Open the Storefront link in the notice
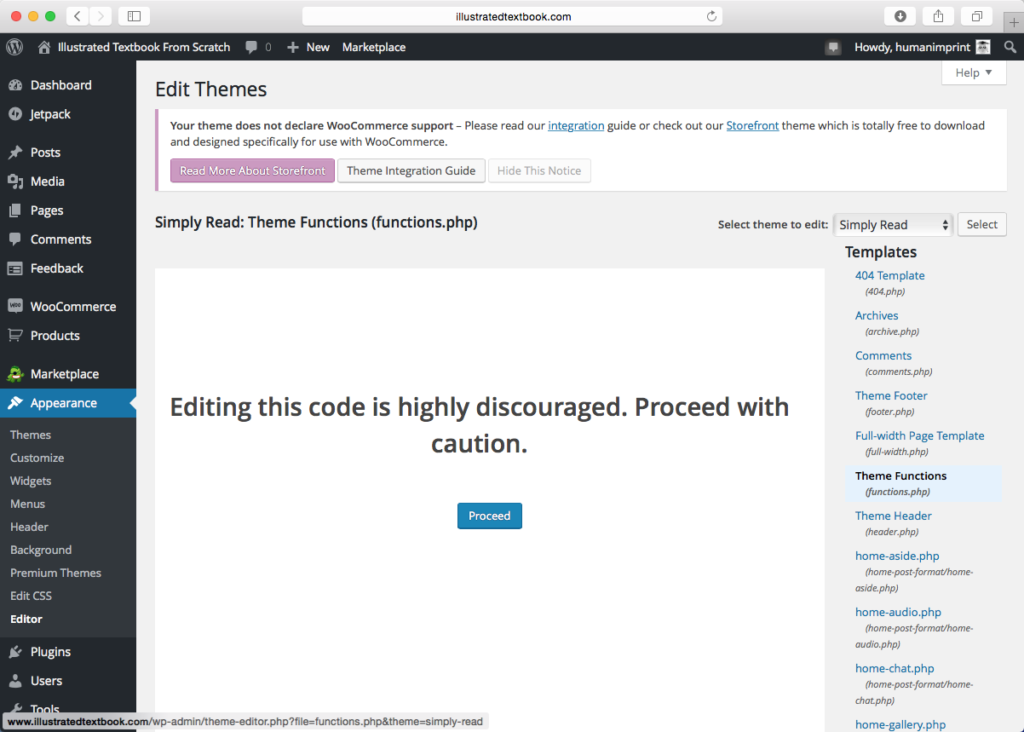This screenshot has height=732, width=1024. [751, 125]
